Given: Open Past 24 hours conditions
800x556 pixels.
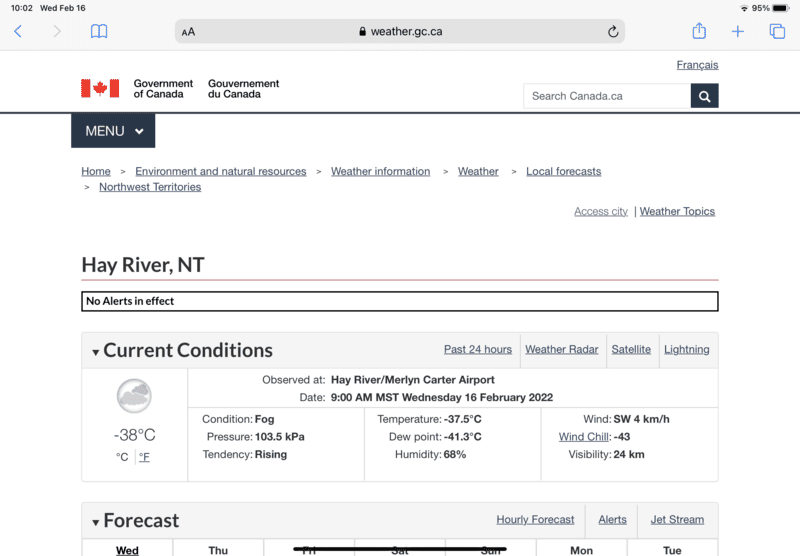Looking at the screenshot, I should (x=478, y=349).
